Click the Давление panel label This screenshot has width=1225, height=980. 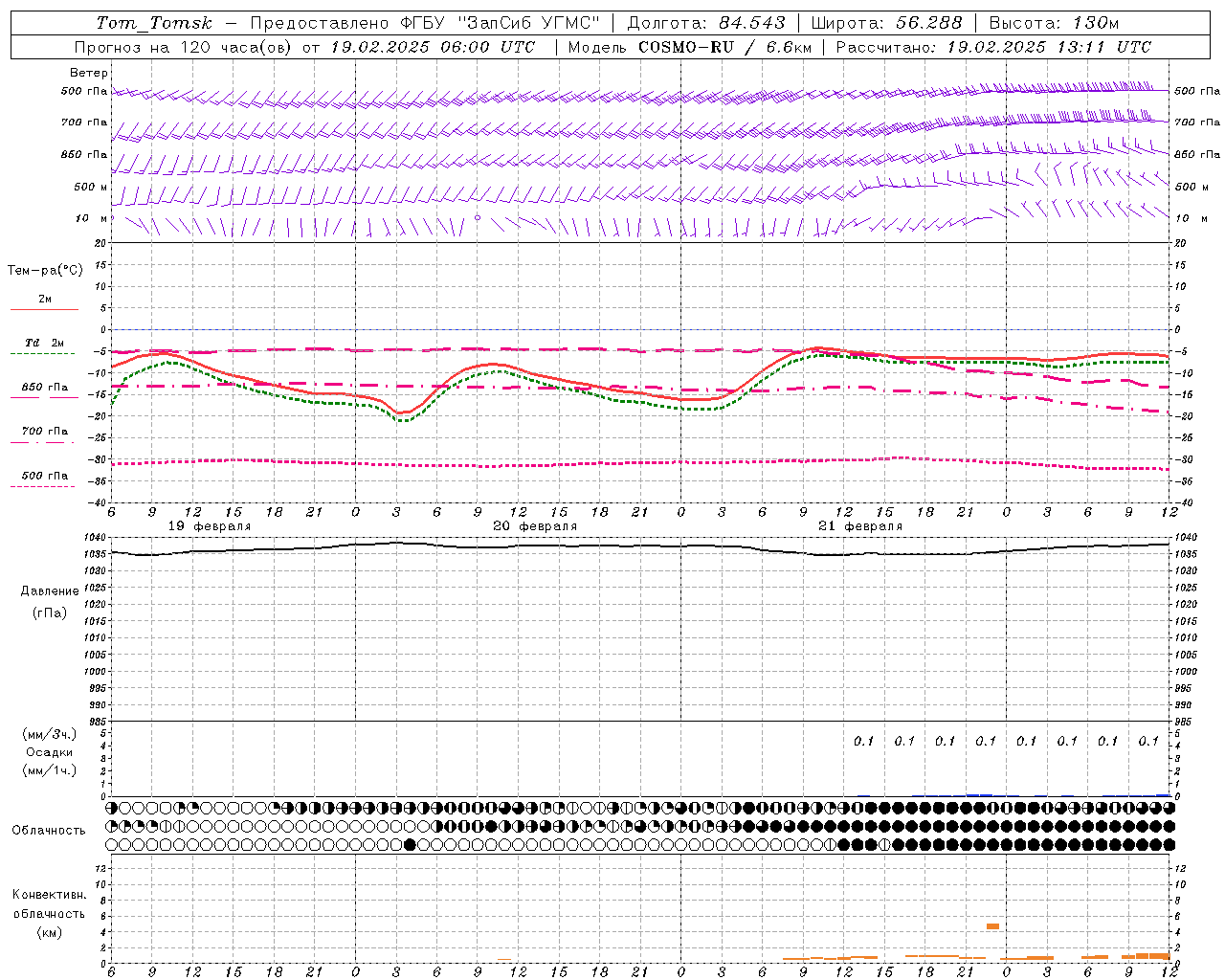tap(50, 591)
